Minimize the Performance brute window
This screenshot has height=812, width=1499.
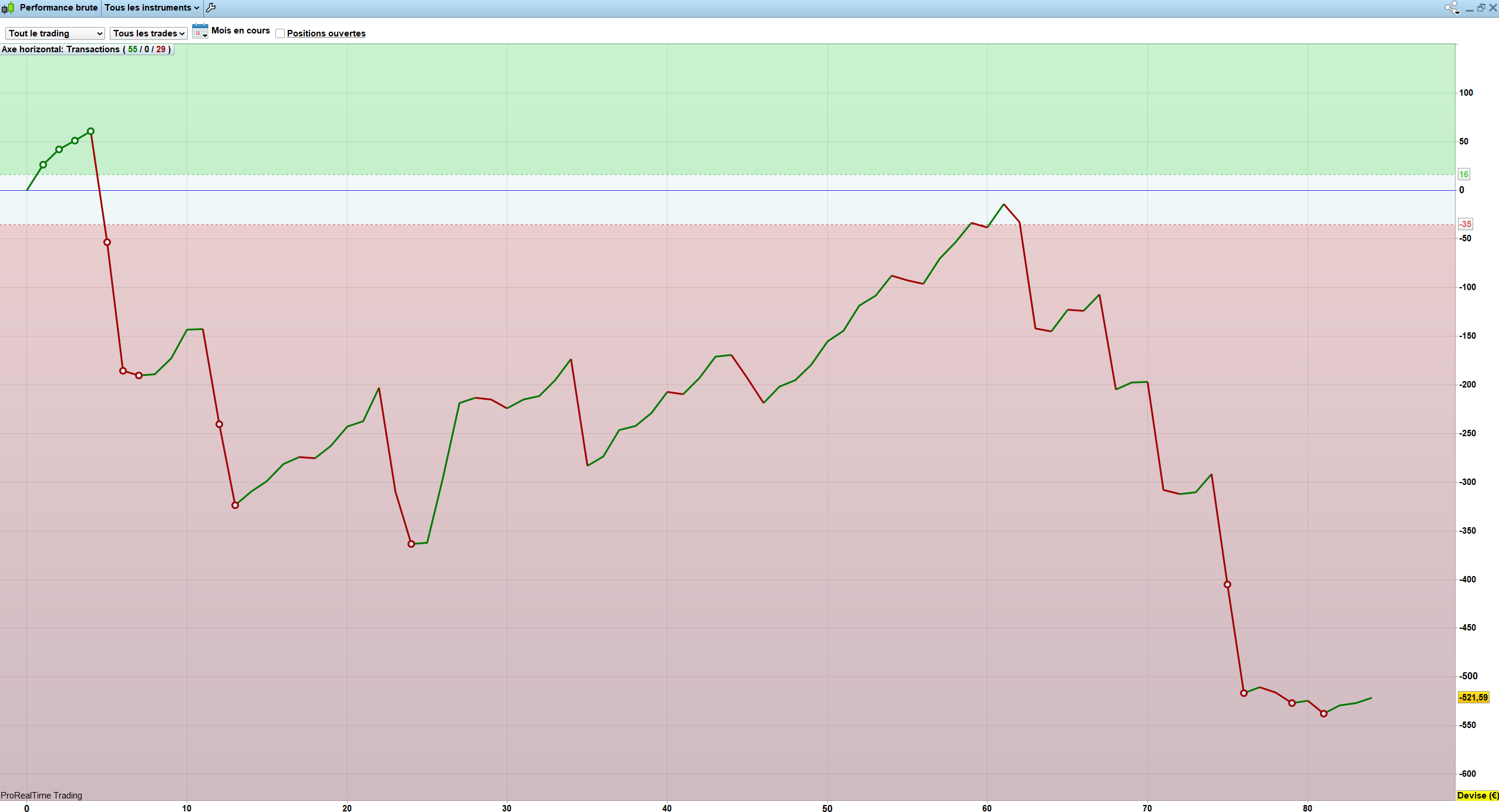[x=1469, y=8]
